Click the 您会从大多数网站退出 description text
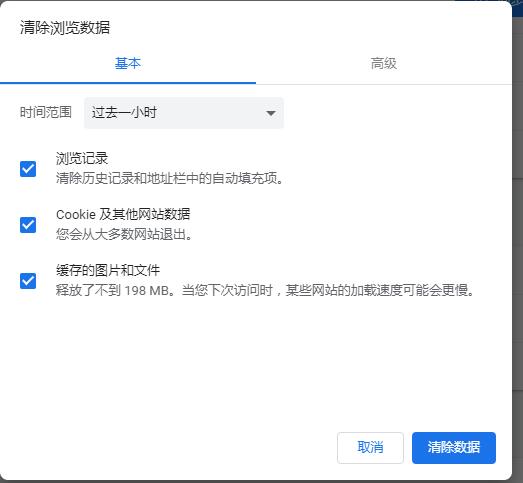 coord(124,234)
